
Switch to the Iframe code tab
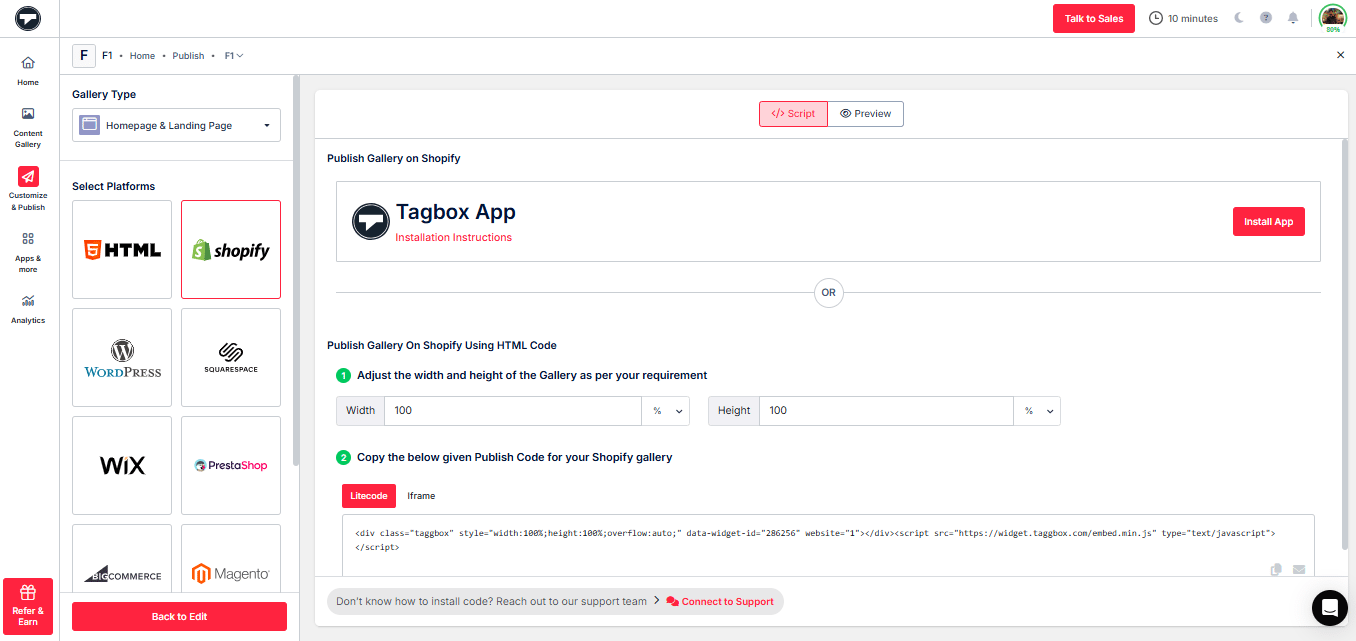421,495
